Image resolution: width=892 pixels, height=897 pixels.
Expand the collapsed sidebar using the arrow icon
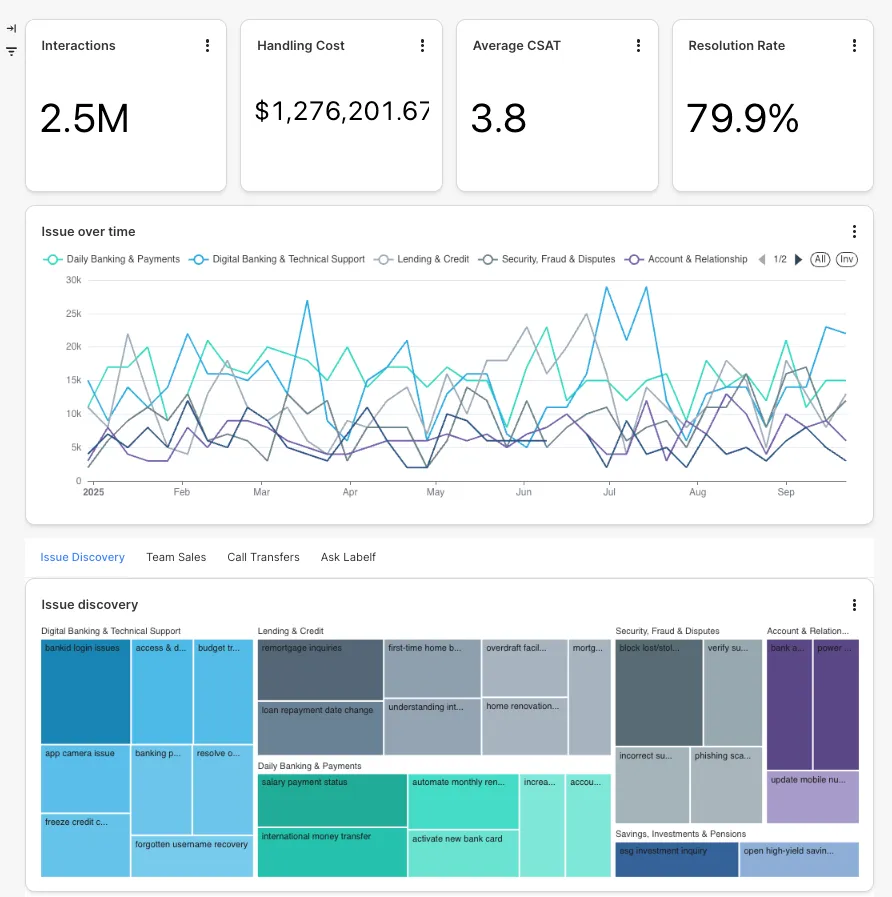point(11,29)
